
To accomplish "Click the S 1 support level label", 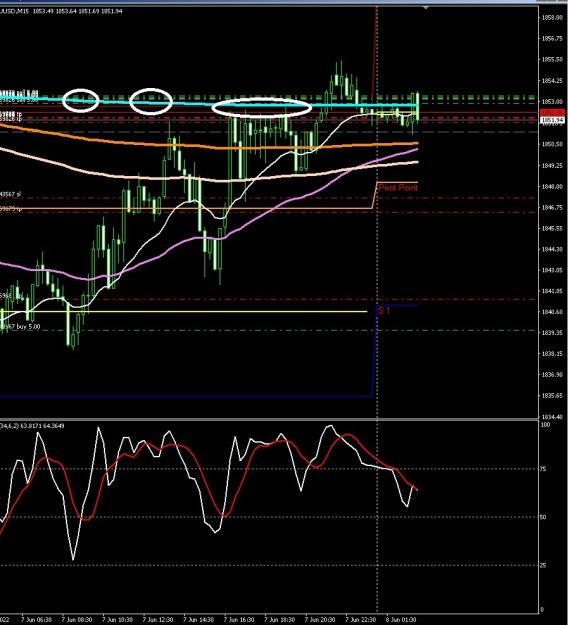I will tap(384, 310).
